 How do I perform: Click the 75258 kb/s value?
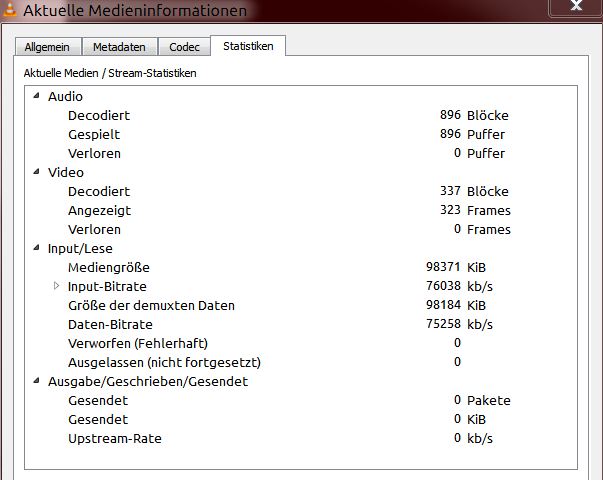[459, 324]
